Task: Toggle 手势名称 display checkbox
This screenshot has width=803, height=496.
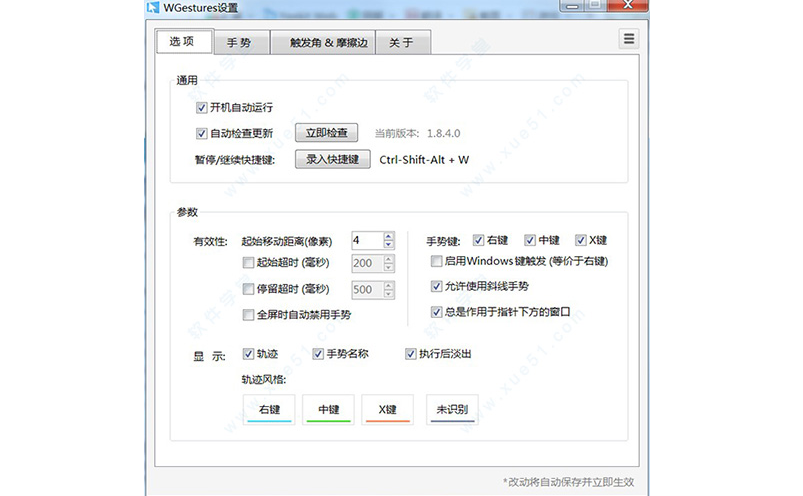Action: pos(318,354)
